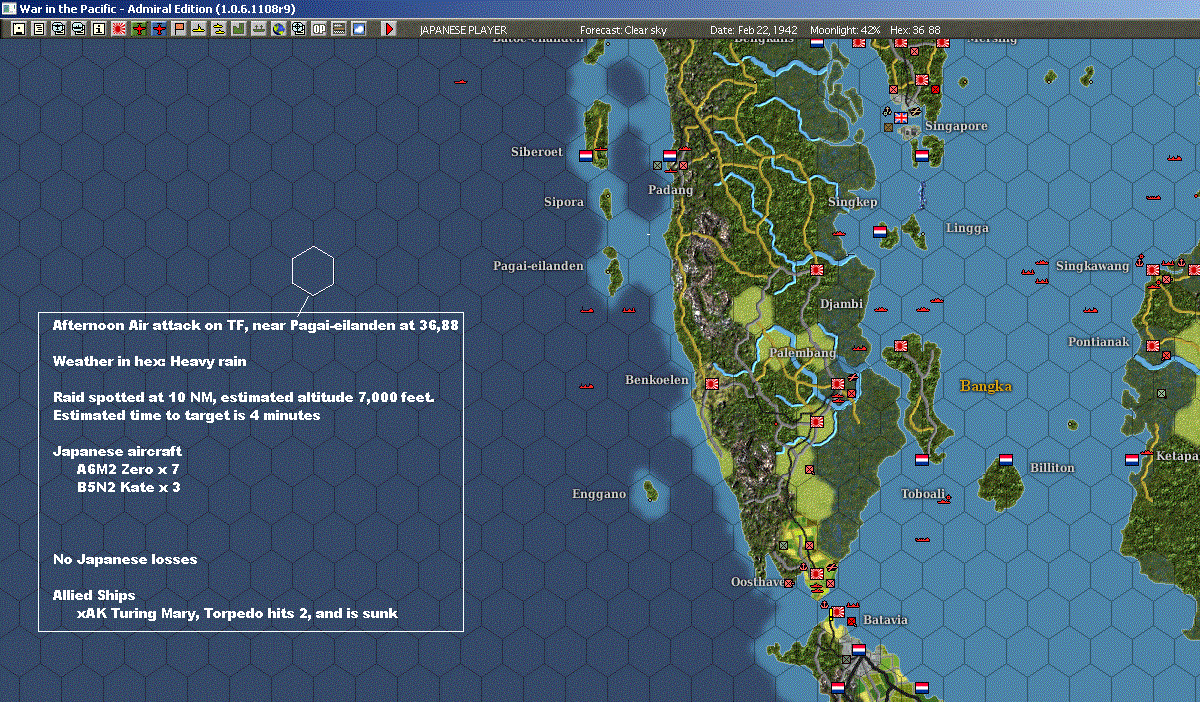Click the Dutch flag base at Billiton
This screenshot has width=1200, height=702.
[x=1006, y=461]
